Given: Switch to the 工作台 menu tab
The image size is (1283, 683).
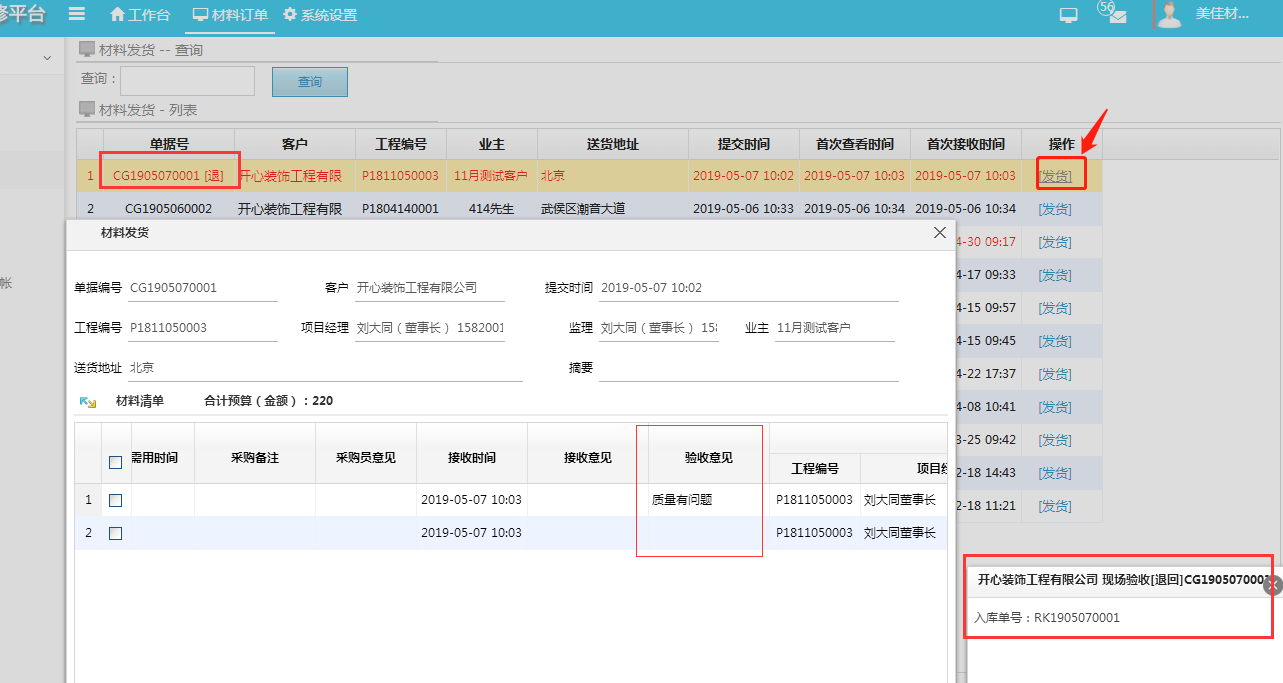Looking at the screenshot, I should click(x=139, y=14).
